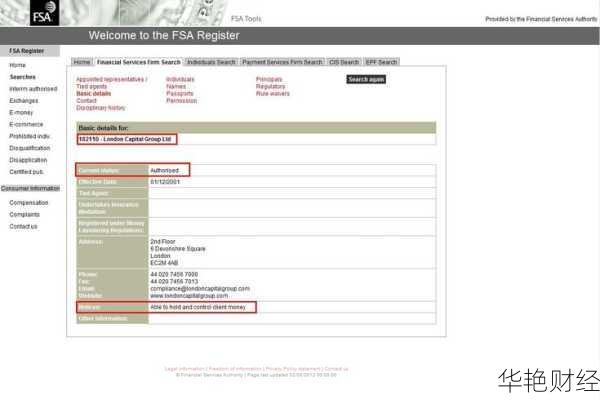Open Complaints in the sidebar

[24, 214]
